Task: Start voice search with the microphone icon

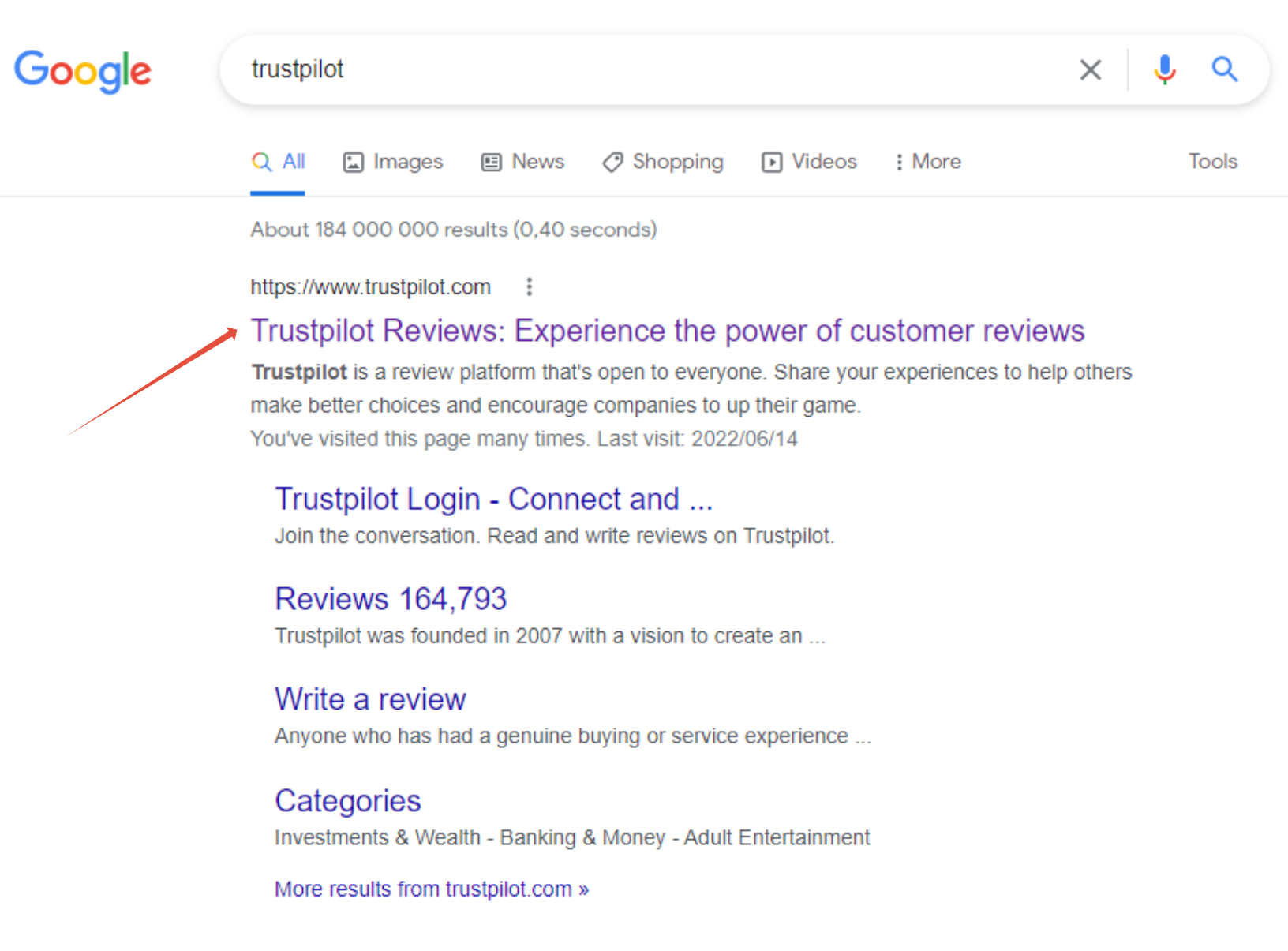Action: (x=1164, y=70)
